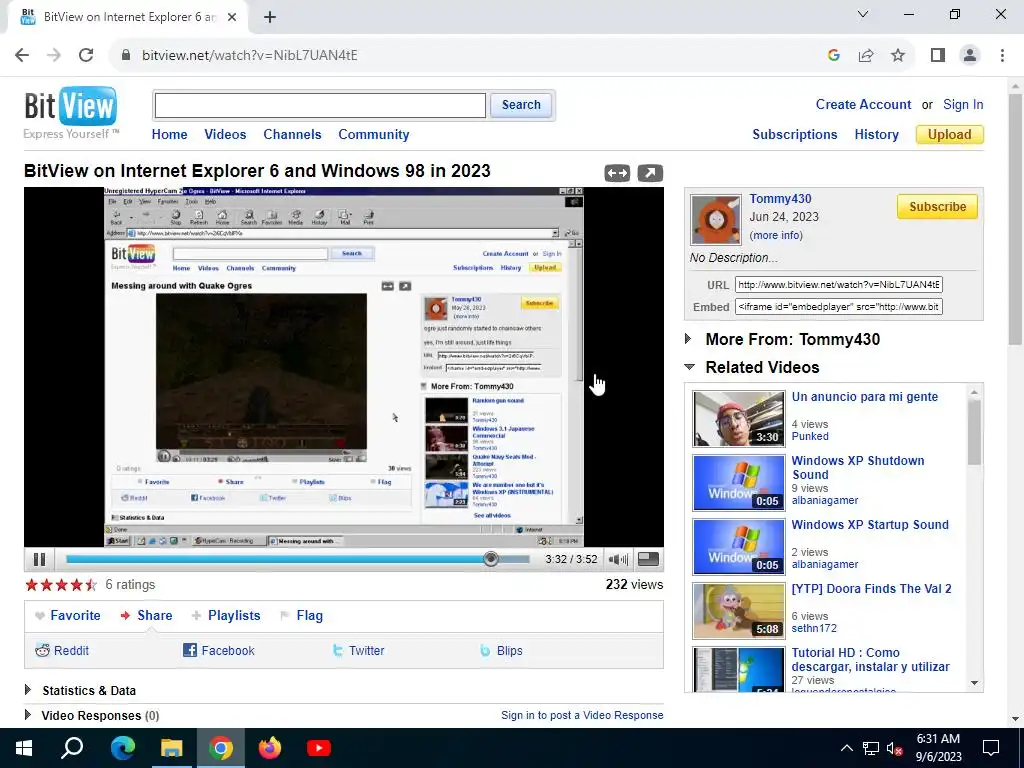Open the Subscriptions page
The image size is (1024, 768).
795,135
